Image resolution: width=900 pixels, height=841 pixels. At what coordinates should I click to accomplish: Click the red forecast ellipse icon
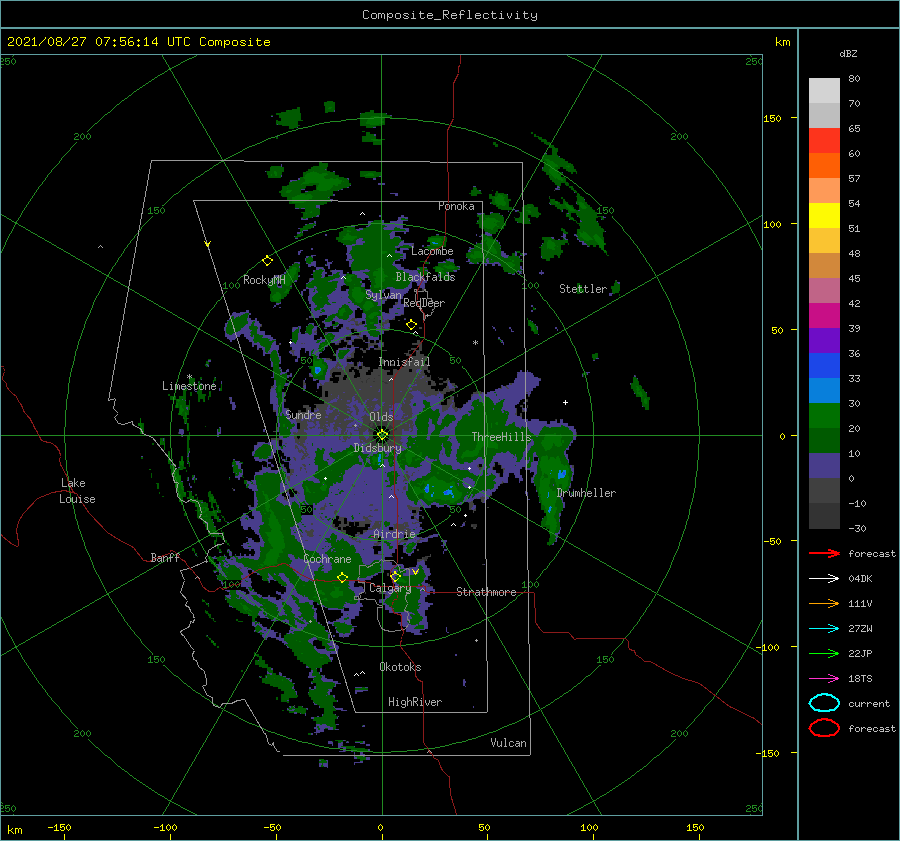point(824,728)
